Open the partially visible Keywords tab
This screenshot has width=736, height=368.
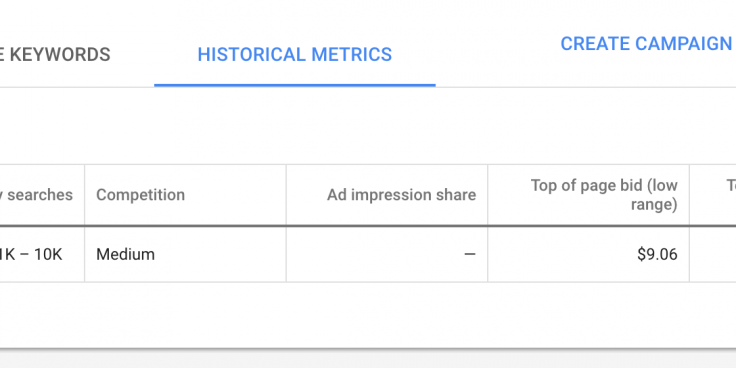[55, 54]
